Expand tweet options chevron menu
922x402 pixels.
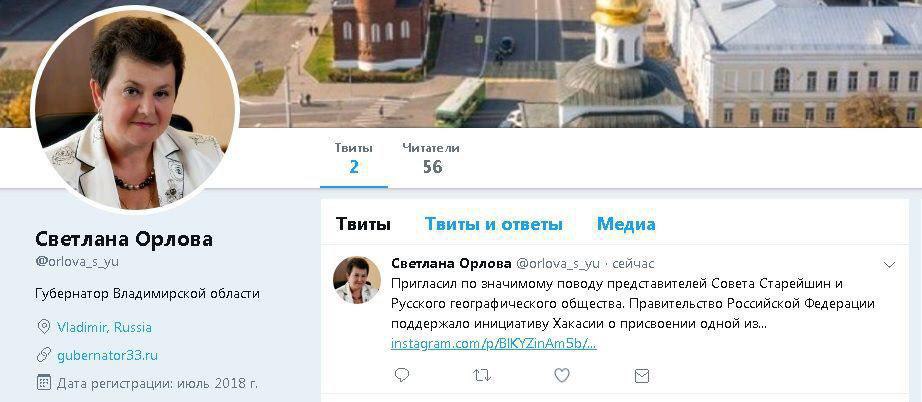pyautogui.click(x=889, y=265)
